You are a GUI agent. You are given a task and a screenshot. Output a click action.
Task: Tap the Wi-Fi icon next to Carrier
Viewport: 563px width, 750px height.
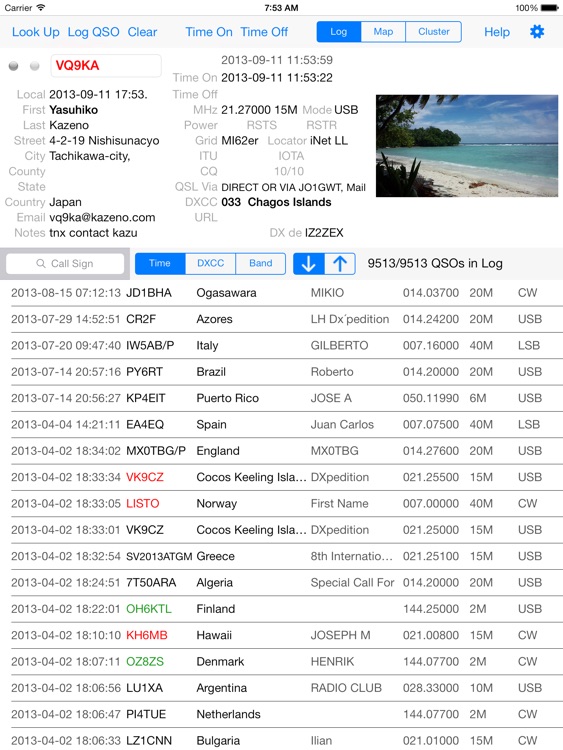coord(41,8)
